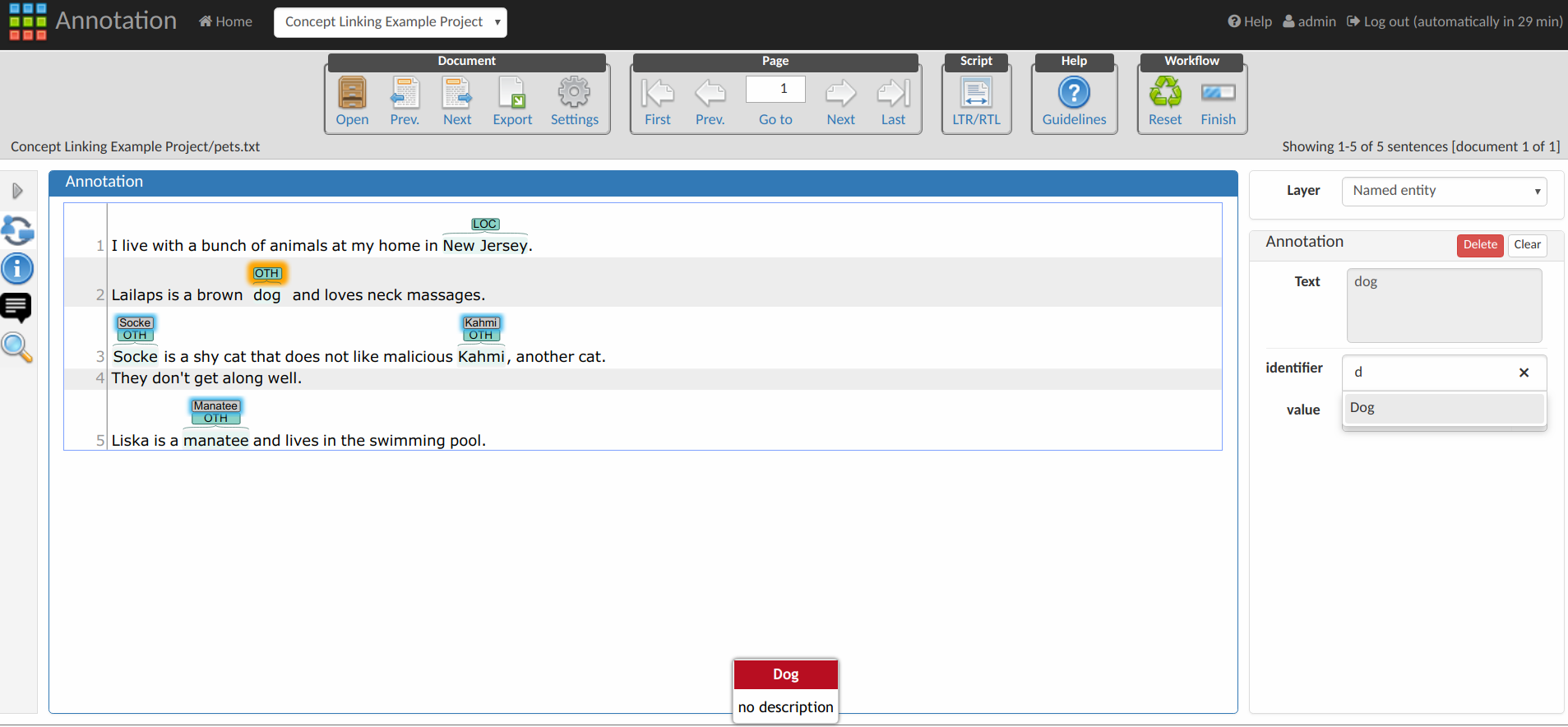Expand the left sidebar triangle
The image size is (1568, 727).
point(17,191)
